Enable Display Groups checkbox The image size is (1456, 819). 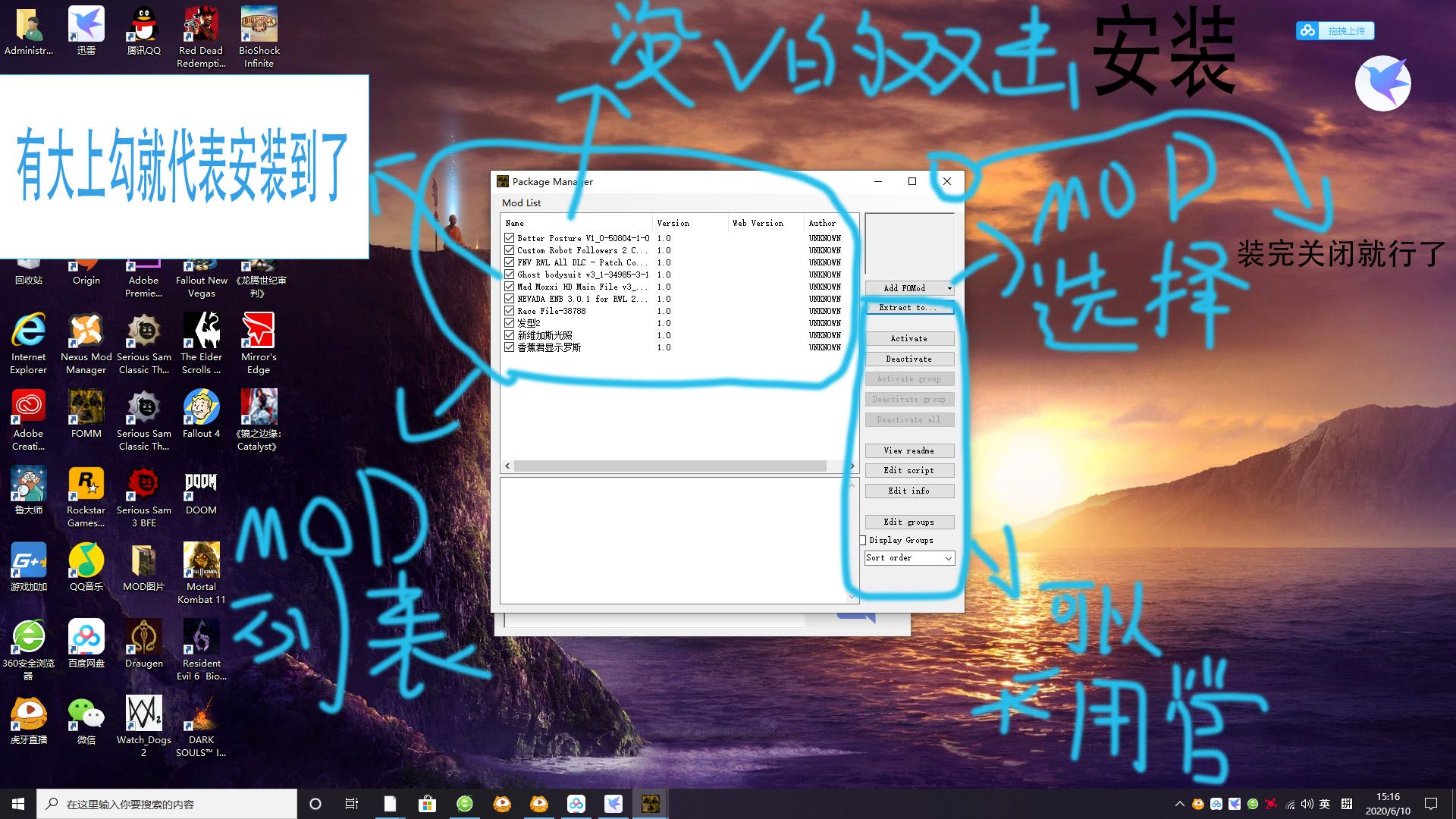coord(863,541)
